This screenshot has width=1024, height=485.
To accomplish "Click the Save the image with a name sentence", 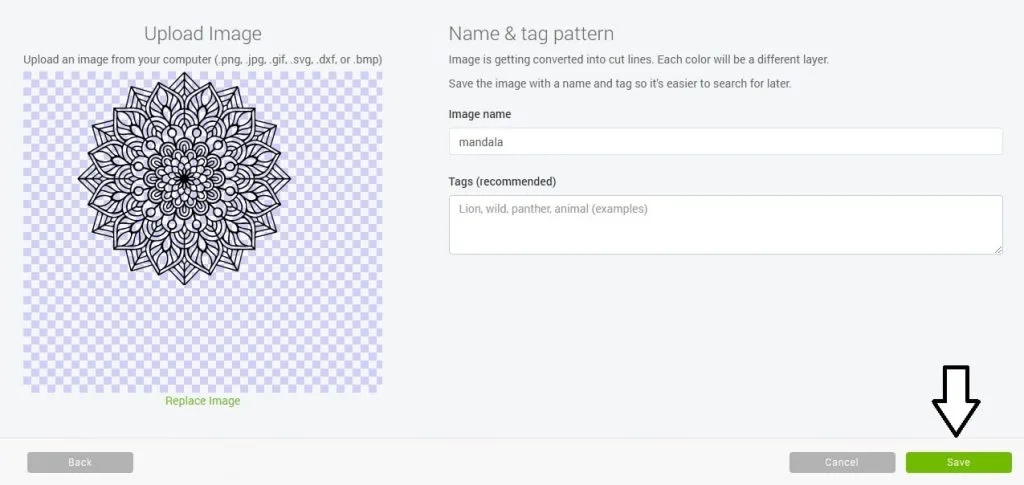I will (x=620, y=84).
